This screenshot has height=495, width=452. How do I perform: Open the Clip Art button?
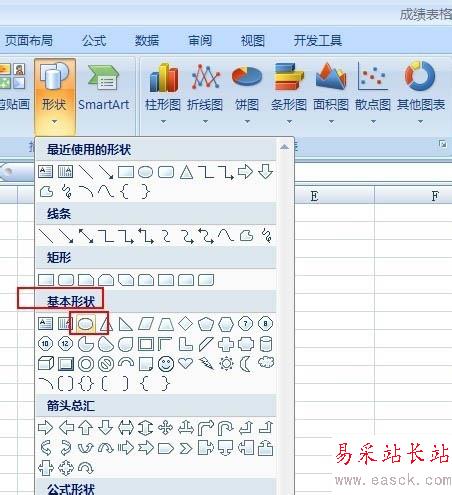tap(14, 87)
